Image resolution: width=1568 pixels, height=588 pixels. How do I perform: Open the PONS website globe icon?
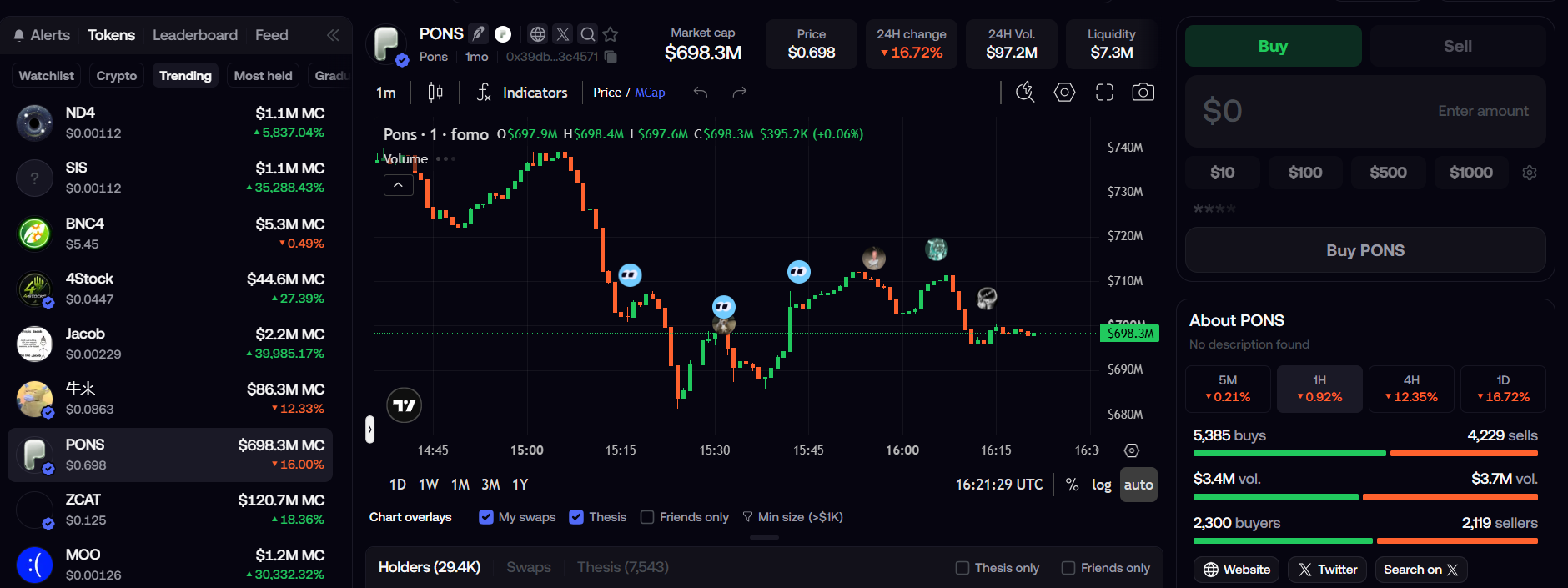click(538, 34)
